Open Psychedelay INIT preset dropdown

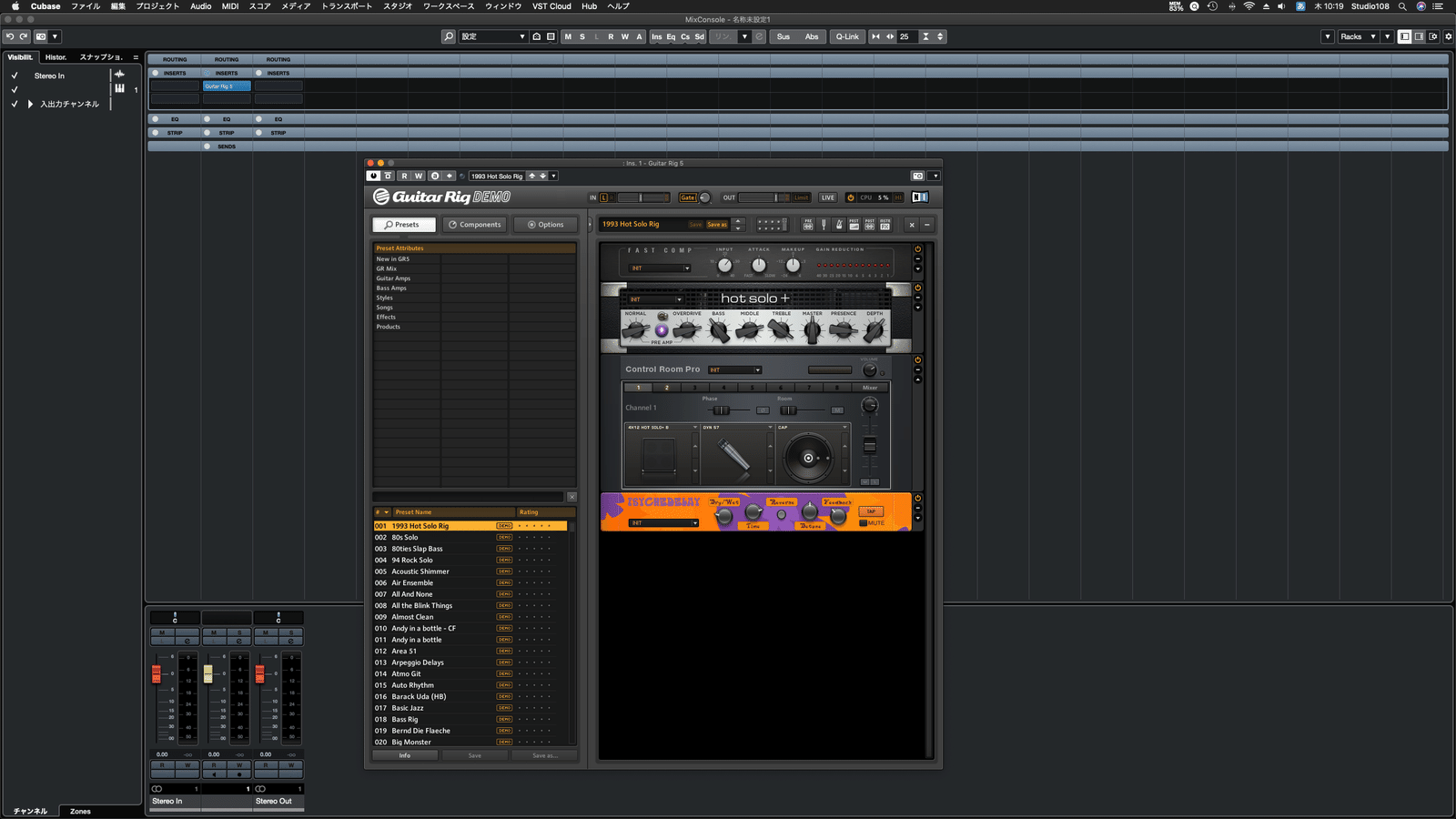tap(663, 523)
